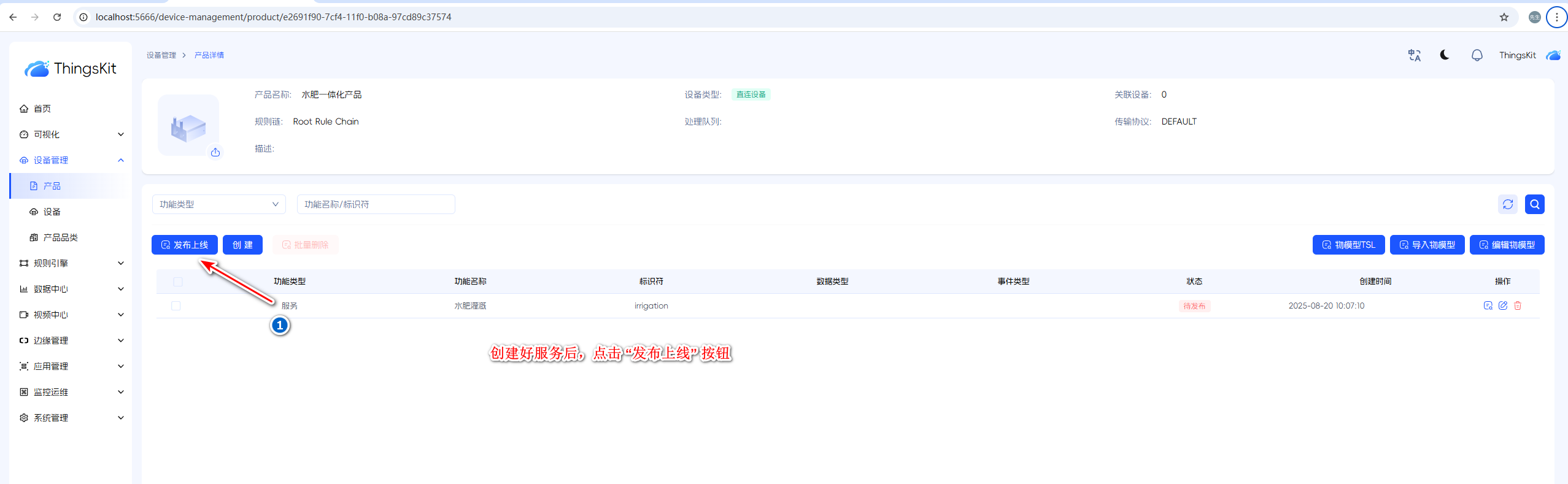Expand the 规则引擎 sidebar menu
This screenshot has width=1568, height=484.
(71, 263)
